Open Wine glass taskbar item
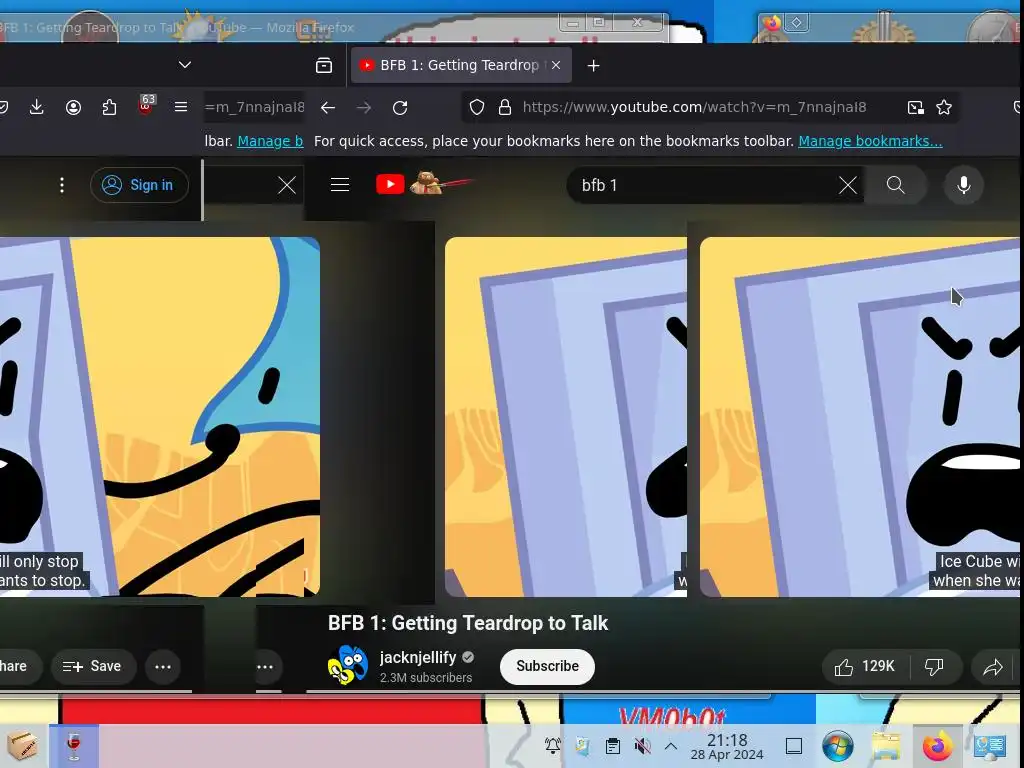Screen dimensions: 1024x768 pos(74,746)
